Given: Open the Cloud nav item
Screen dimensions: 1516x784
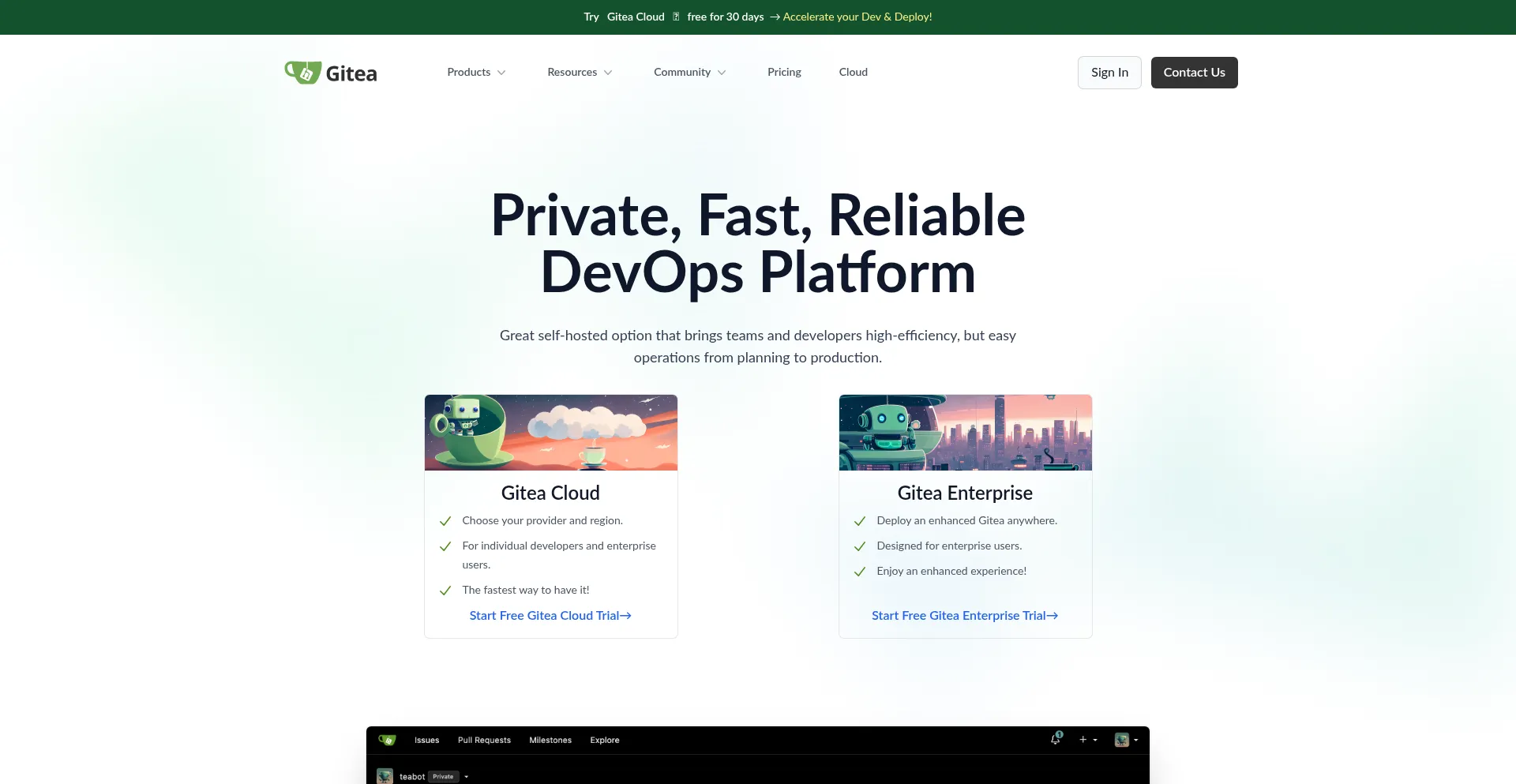Looking at the screenshot, I should point(853,72).
